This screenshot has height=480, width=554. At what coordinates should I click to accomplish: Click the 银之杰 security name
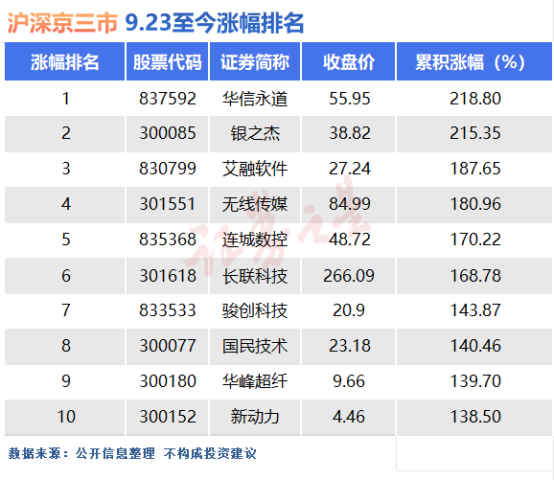click(255, 134)
